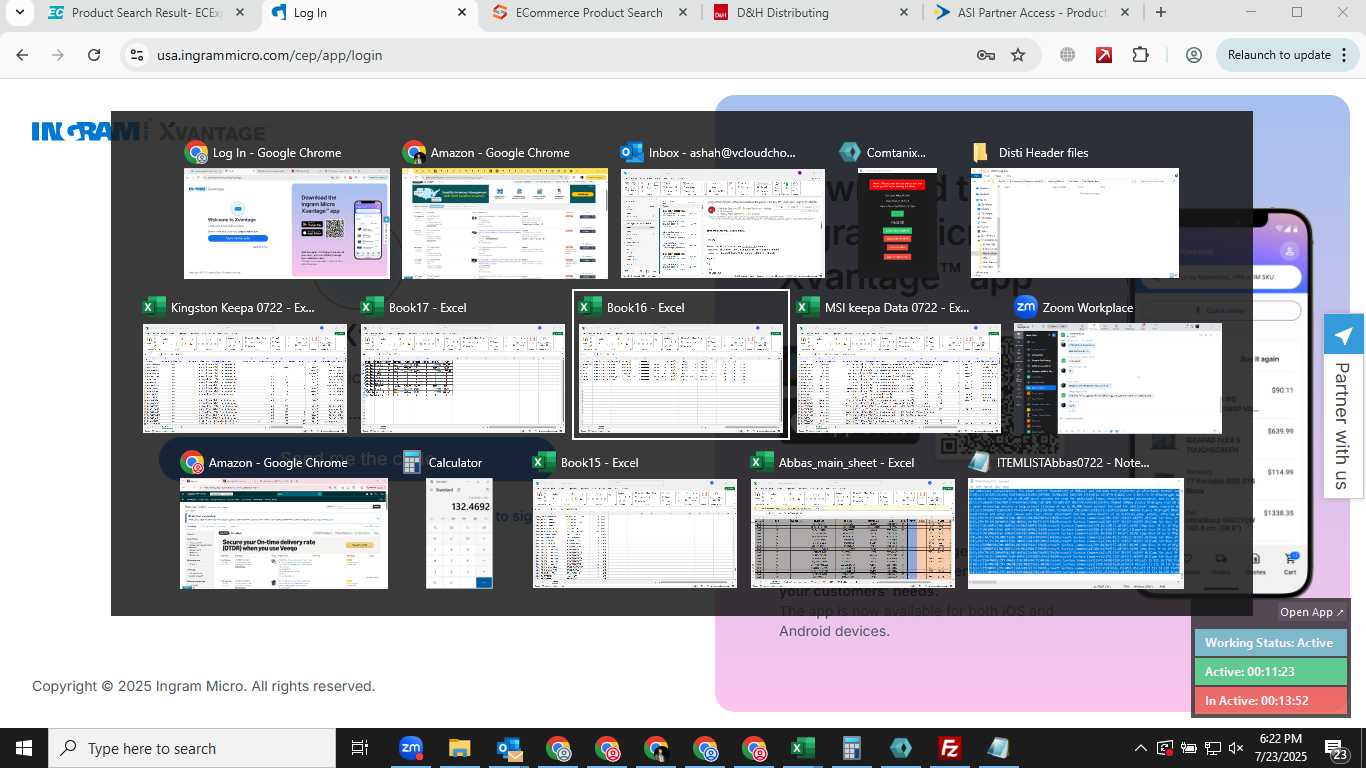1366x768 pixels.
Task: Click the Type here to search box
Action: [x=191, y=748]
